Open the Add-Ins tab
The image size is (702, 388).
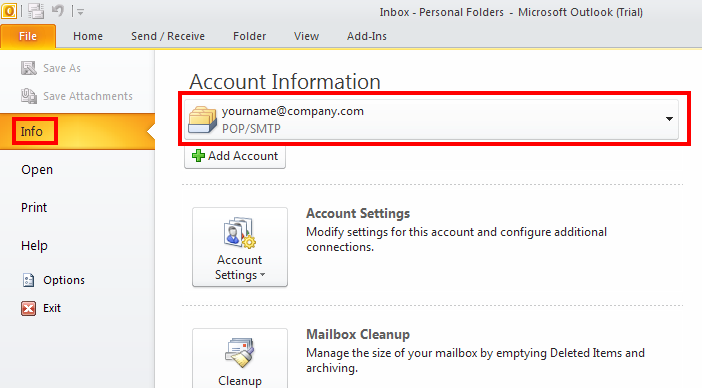coord(367,36)
